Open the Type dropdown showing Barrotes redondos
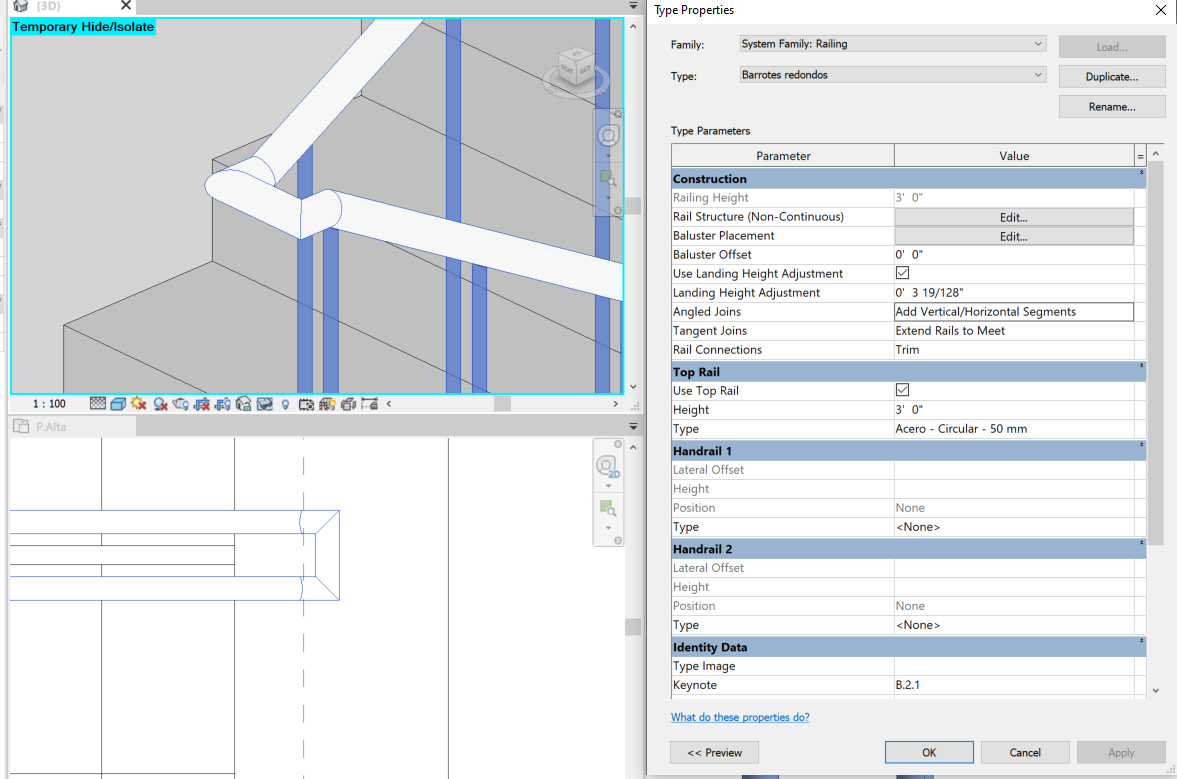Screen dimensions: 1177x779 point(1038,73)
